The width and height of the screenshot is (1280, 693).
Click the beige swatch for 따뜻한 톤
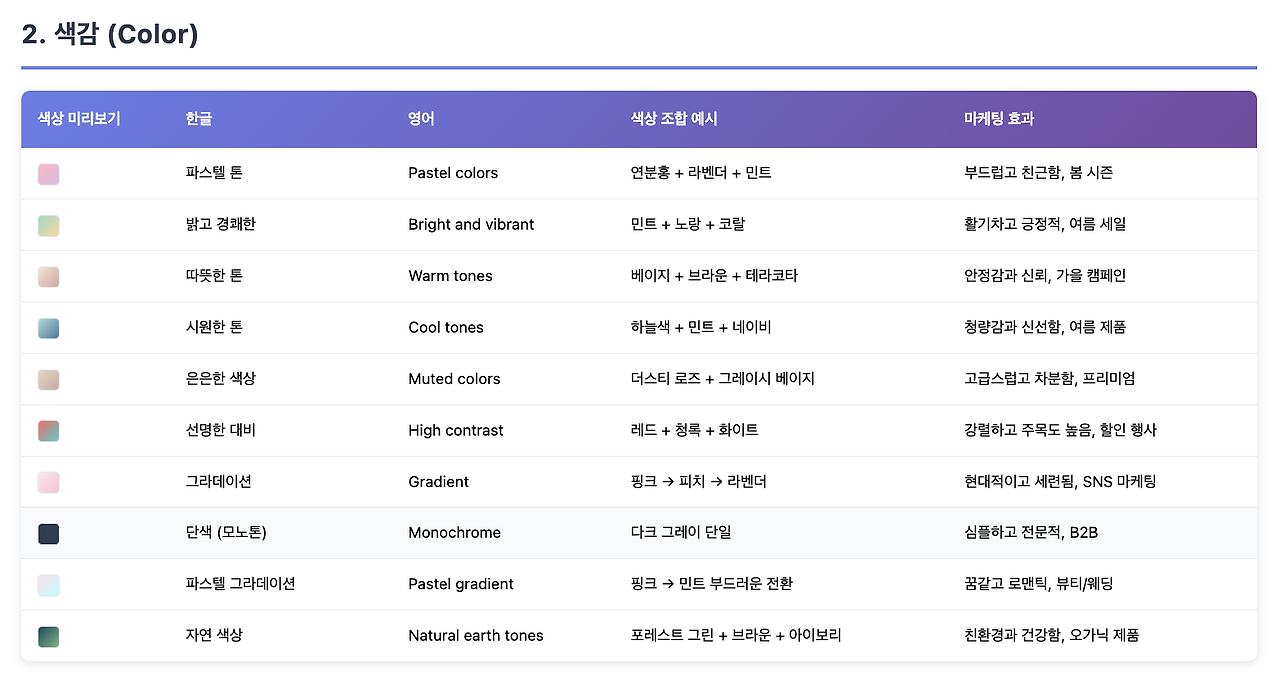(x=49, y=277)
